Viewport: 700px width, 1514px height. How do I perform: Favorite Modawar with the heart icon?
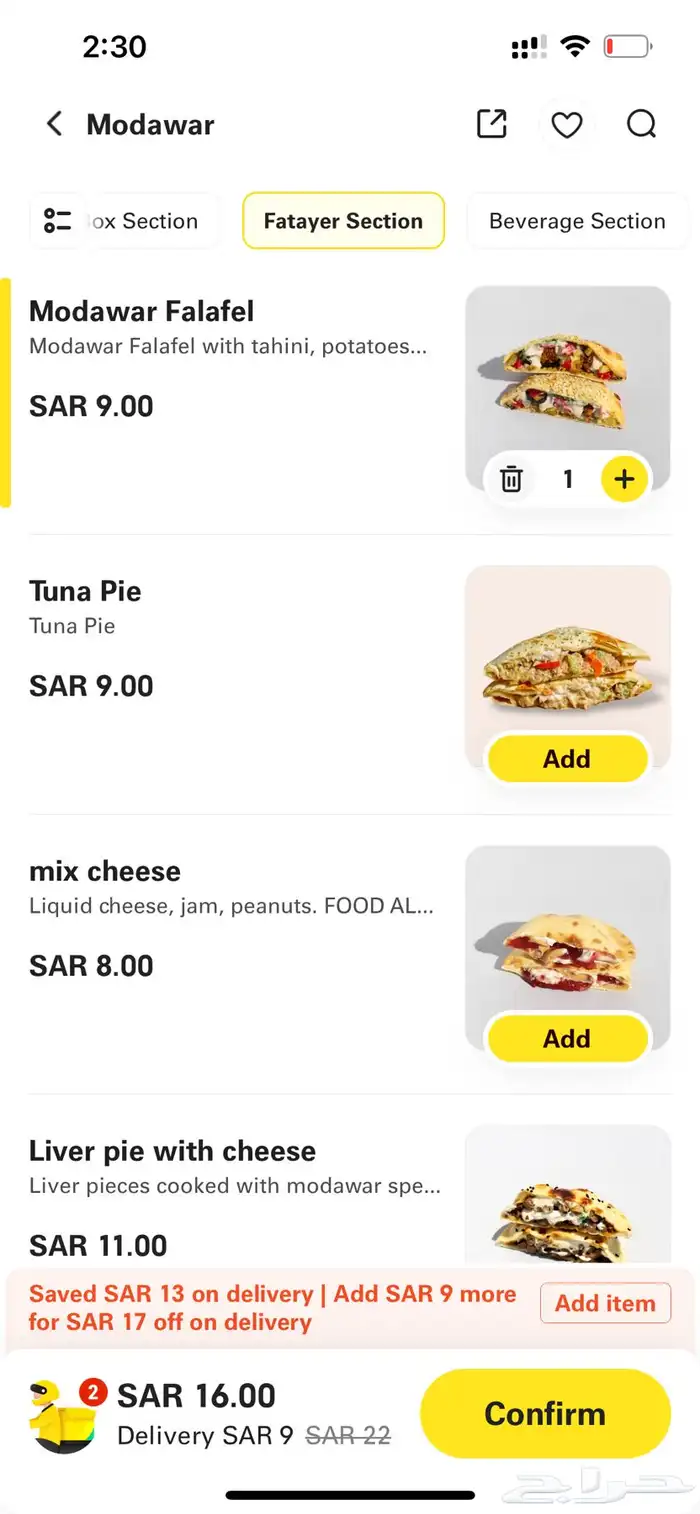pos(567,125)
